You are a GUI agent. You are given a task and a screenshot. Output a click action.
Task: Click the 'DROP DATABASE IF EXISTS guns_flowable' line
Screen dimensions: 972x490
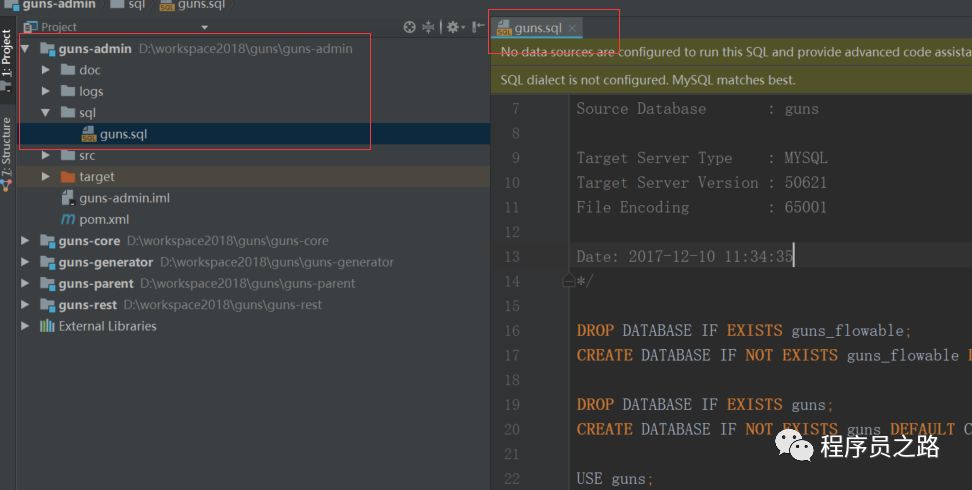(744, 331)
